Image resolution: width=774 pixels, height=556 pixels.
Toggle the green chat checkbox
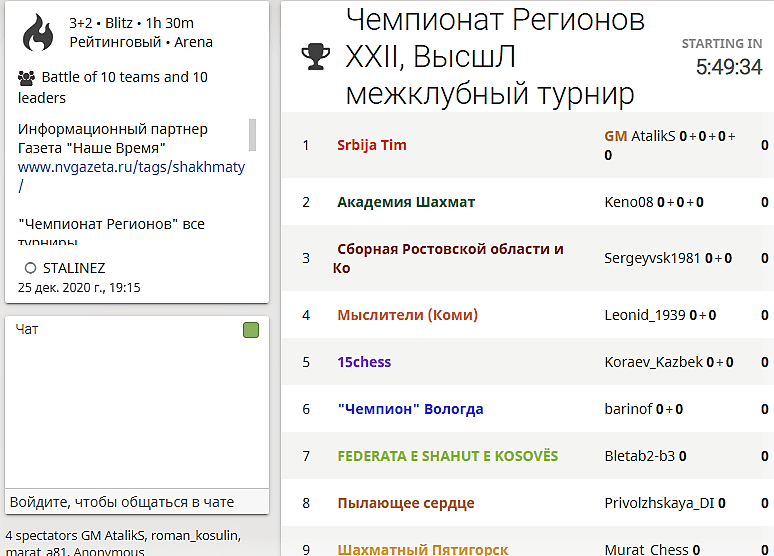click(x=251, y=330)
